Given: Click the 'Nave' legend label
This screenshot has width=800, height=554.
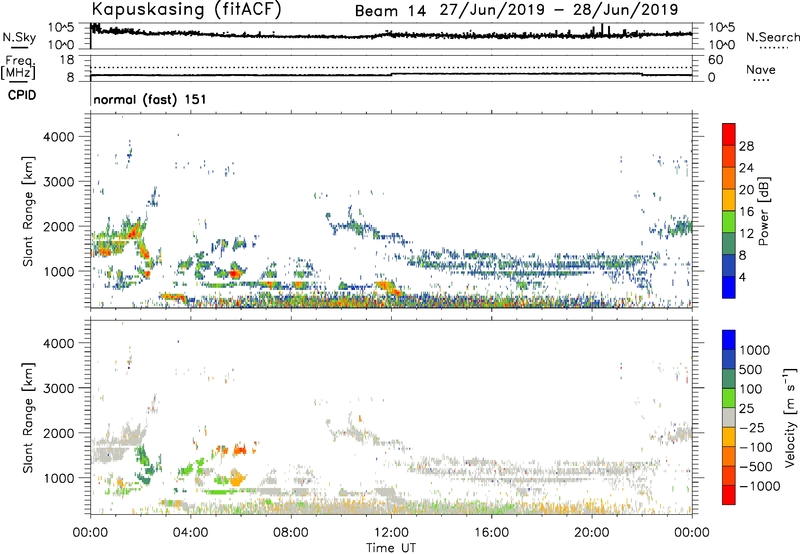Looking at the screenshot, I should point(761,70).
